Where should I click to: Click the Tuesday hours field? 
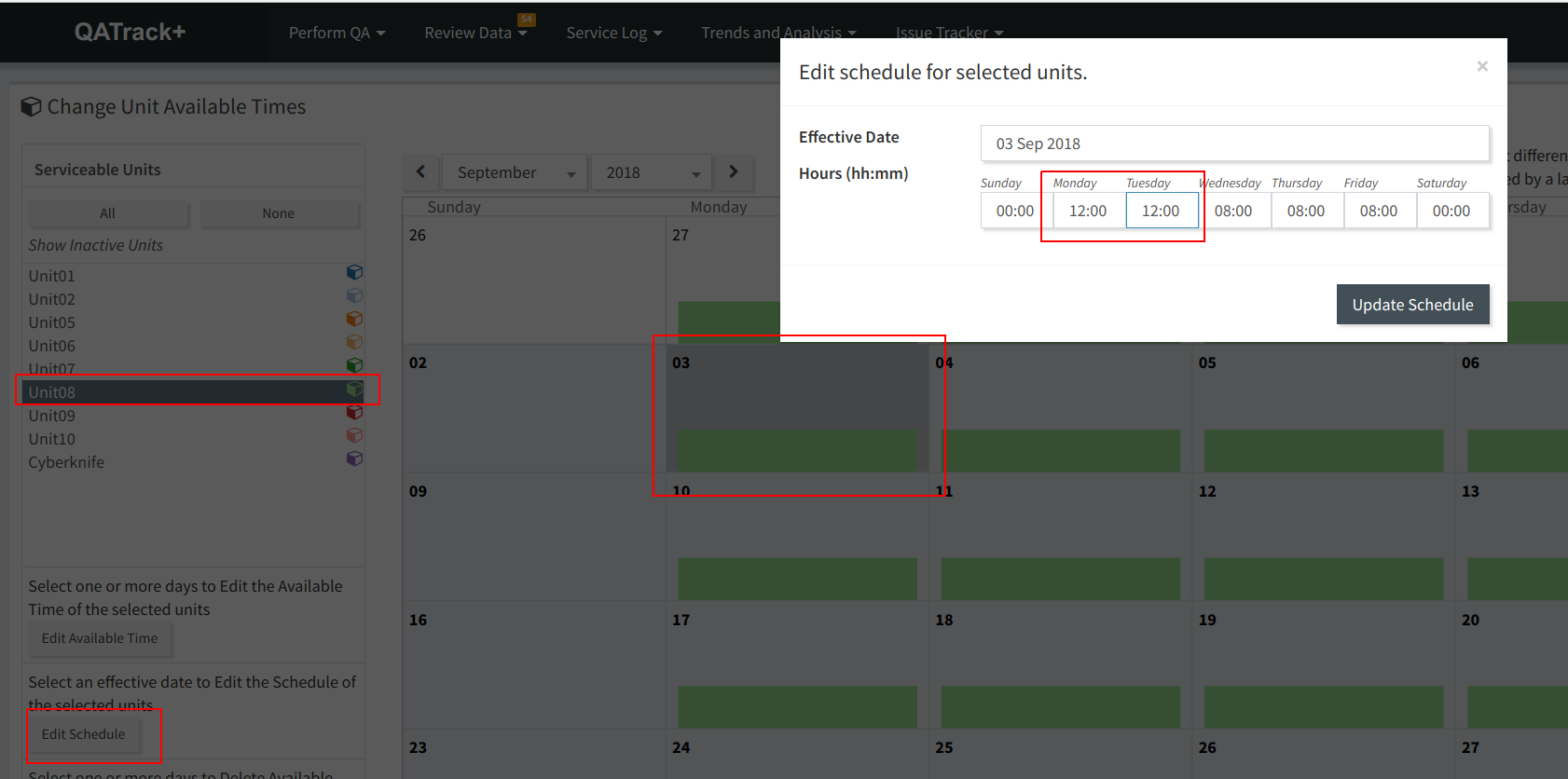[x=1162, y=211]
